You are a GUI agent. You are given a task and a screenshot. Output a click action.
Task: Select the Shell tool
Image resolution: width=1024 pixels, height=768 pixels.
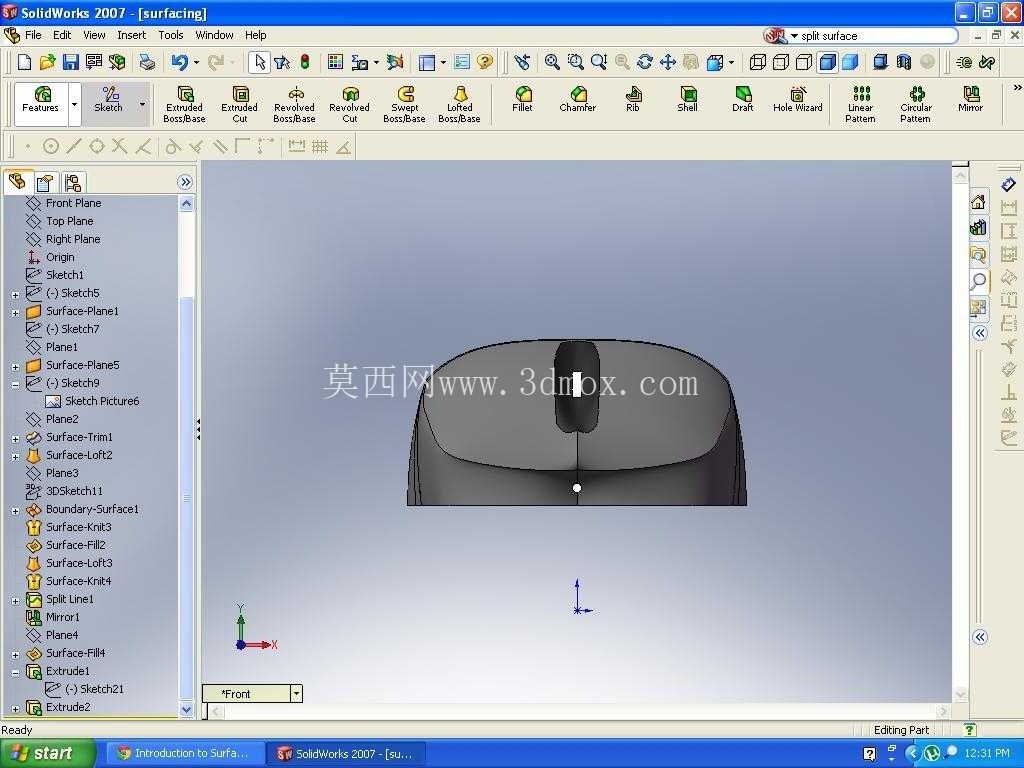pyautogui.click(x=687, y=99)
